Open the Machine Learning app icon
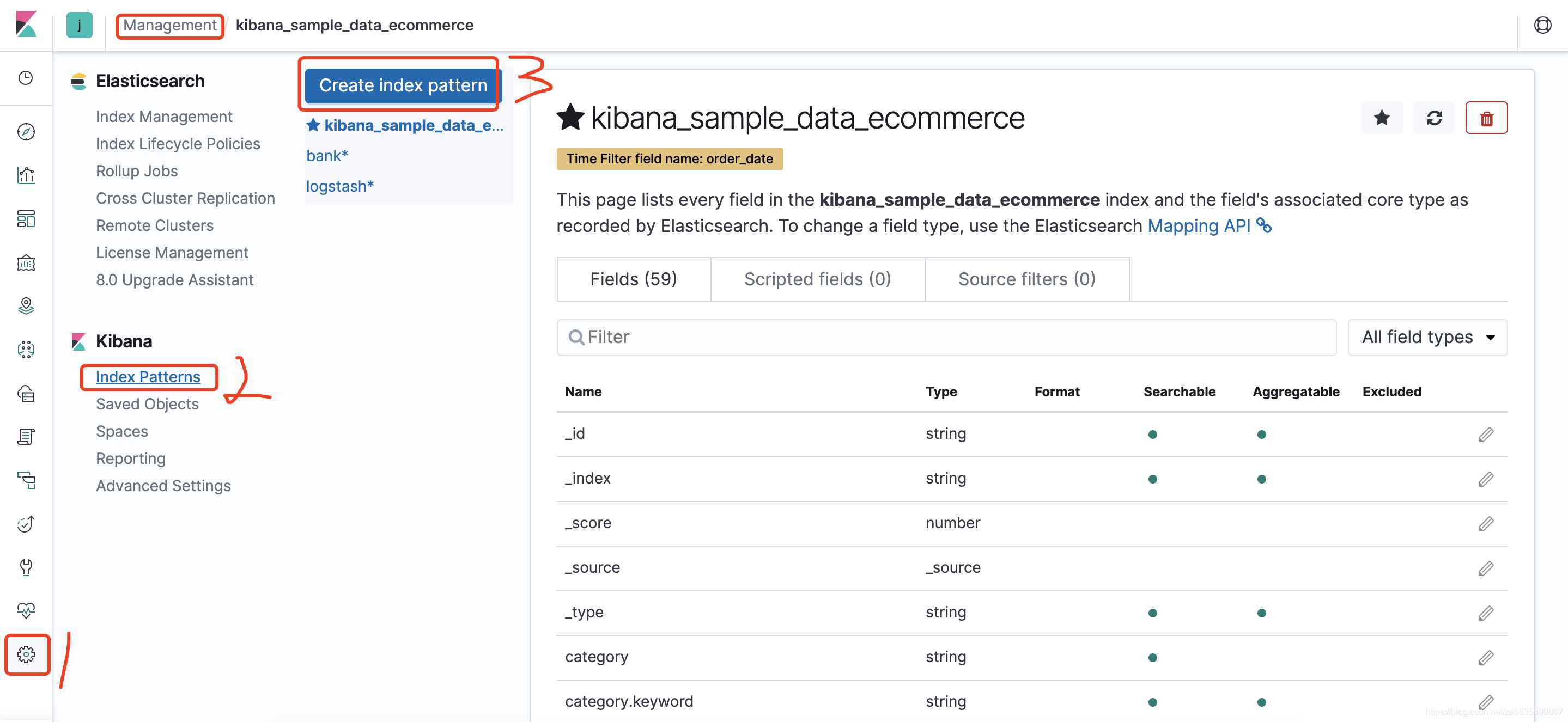Viewport: 1568px width, 722px height. [26, 350]
